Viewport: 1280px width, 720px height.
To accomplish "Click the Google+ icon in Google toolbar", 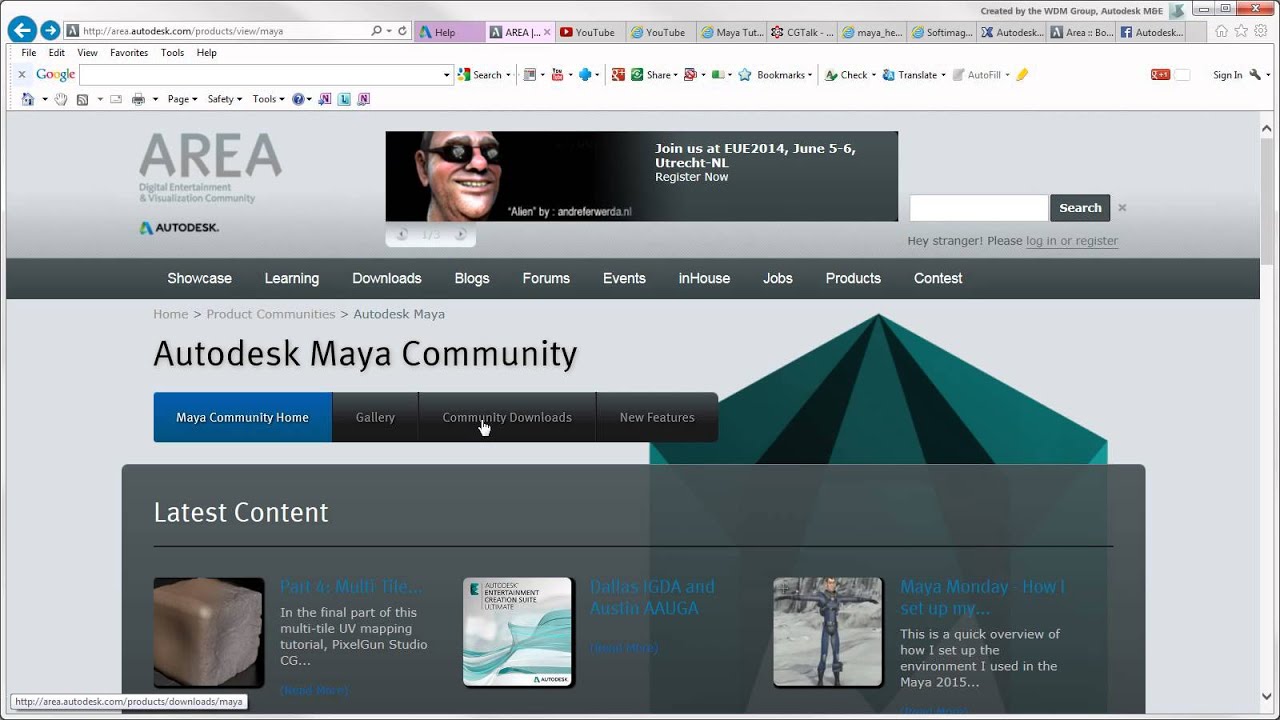I will 618,75.
